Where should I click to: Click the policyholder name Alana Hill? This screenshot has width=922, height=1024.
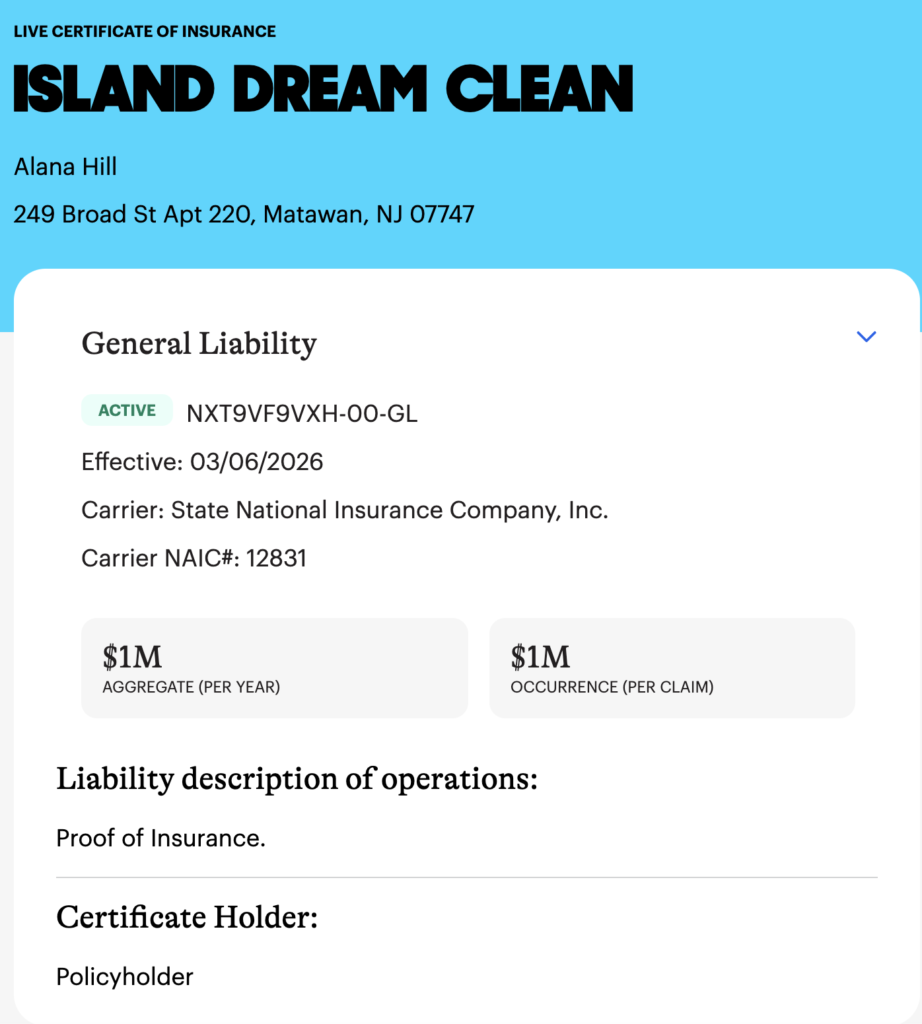[65, 167]
